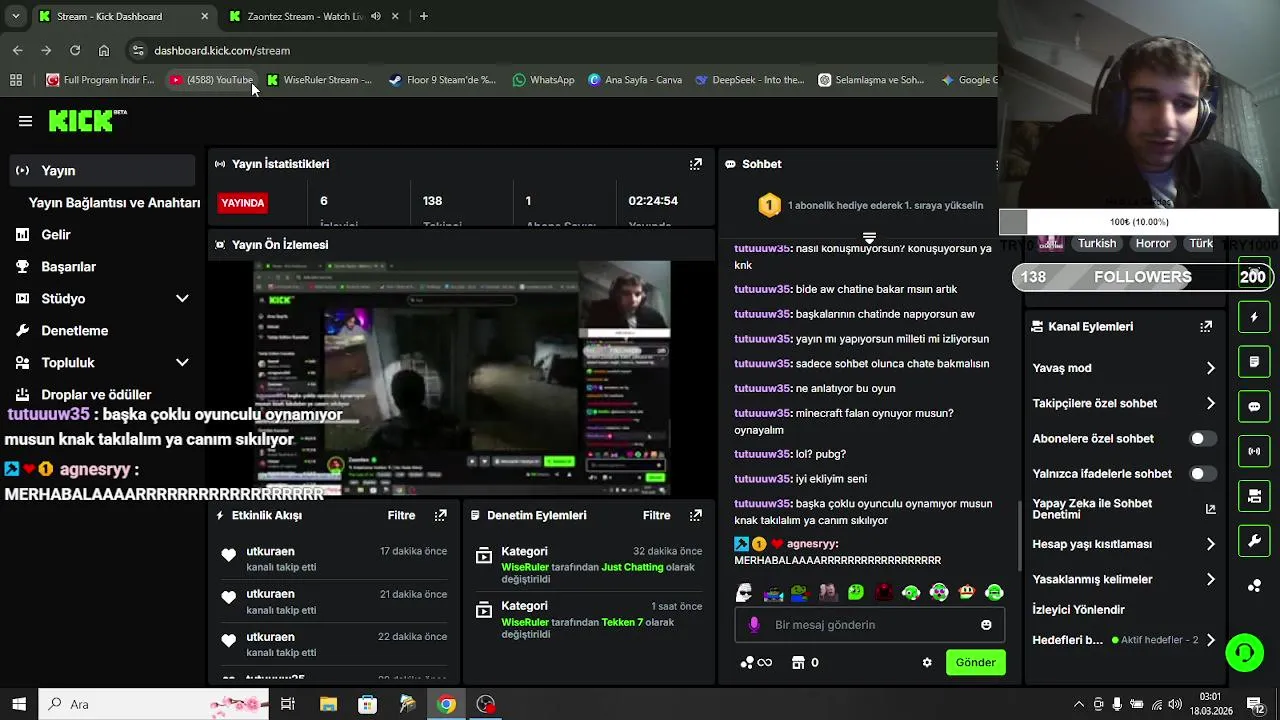This screenshot has height=720, width=1280.
Task: Open Yavaş mod options
Action: (1124, 368)
